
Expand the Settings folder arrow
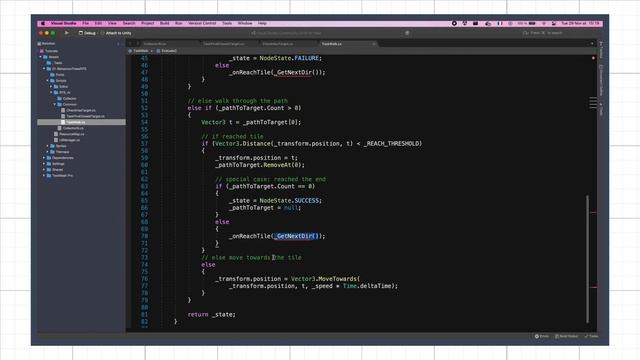click(x=44, y=164)
